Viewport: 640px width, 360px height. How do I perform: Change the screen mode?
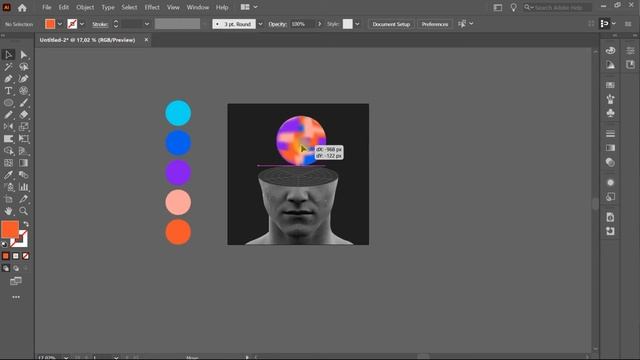tap(16, 281)
